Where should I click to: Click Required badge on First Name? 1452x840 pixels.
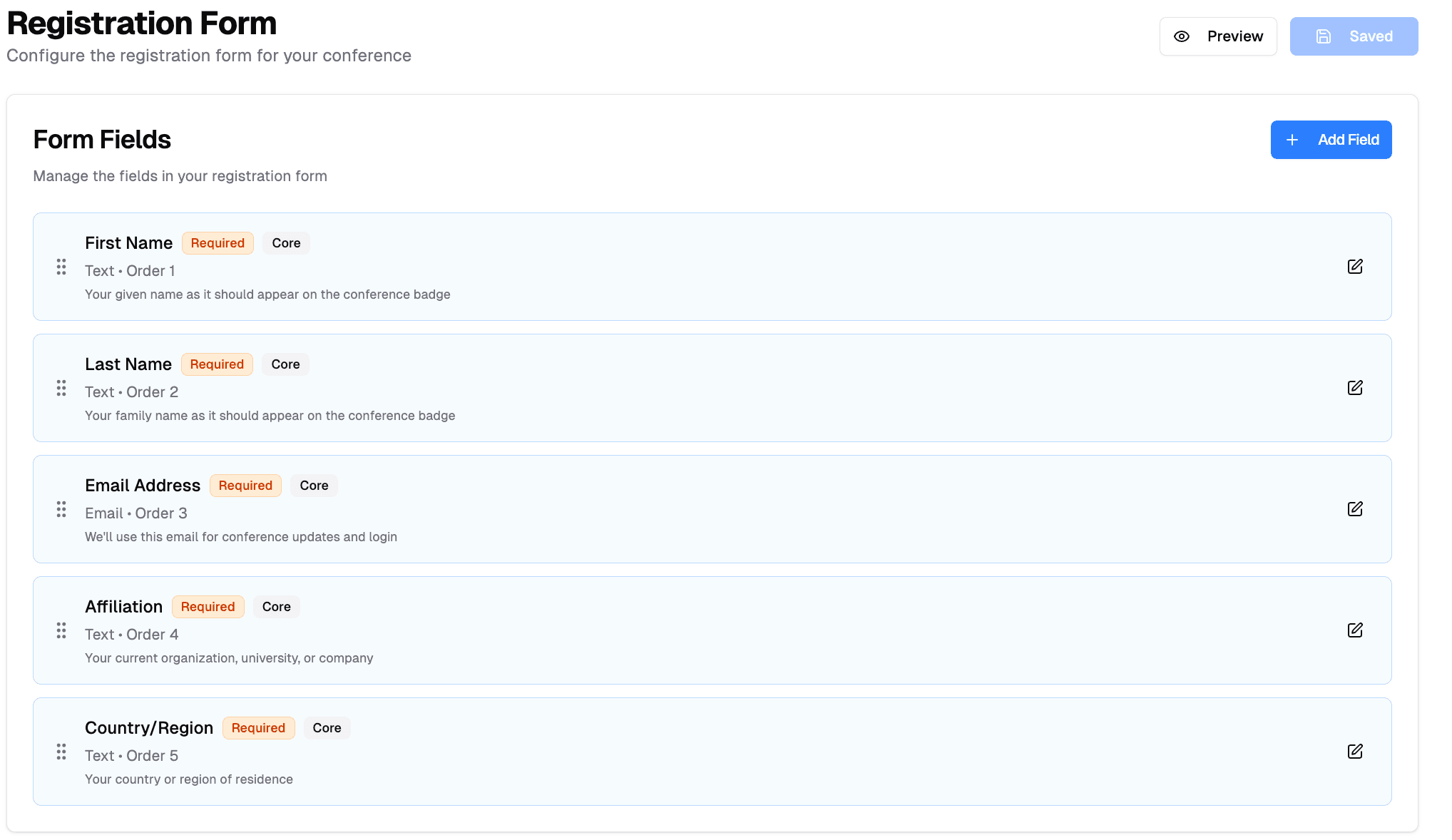click(218, 243)
